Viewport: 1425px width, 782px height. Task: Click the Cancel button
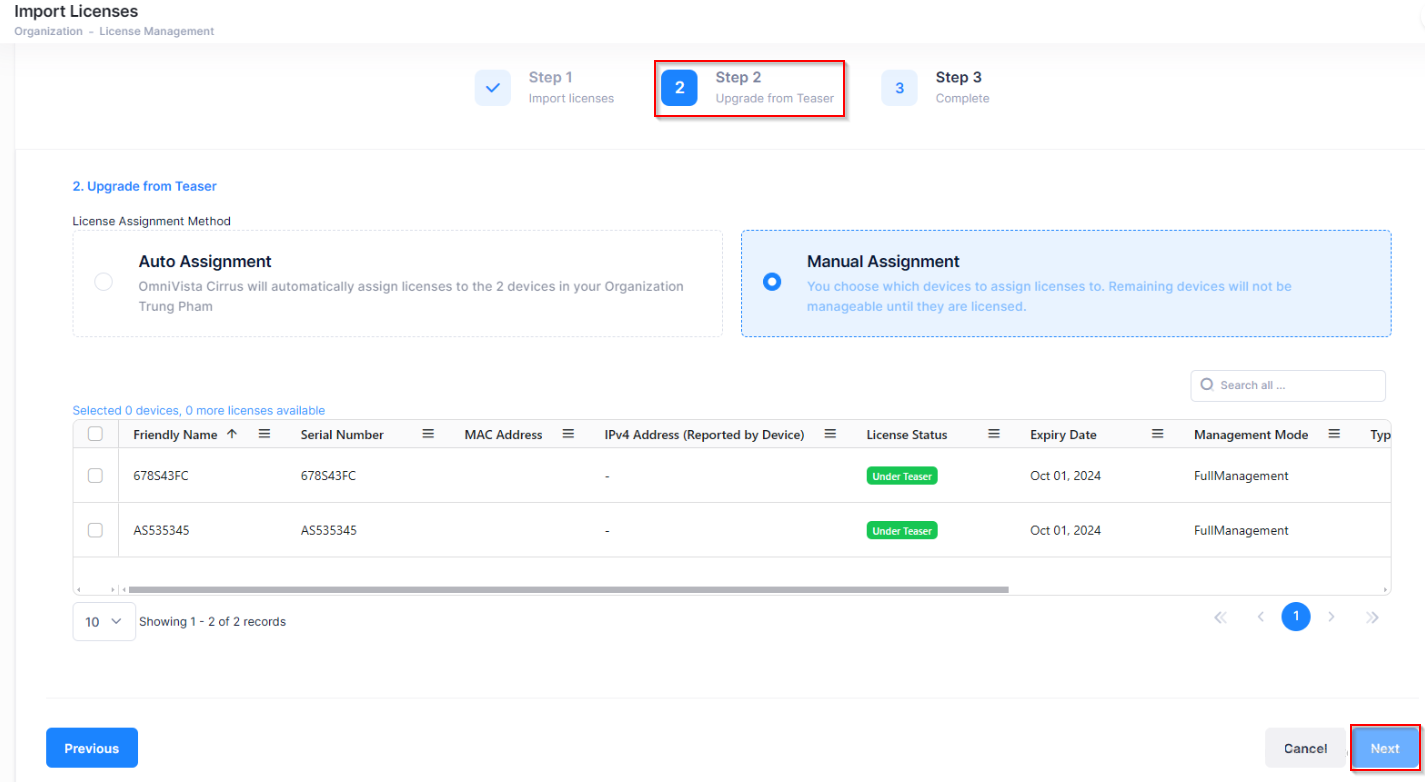tap(1305, 748)
